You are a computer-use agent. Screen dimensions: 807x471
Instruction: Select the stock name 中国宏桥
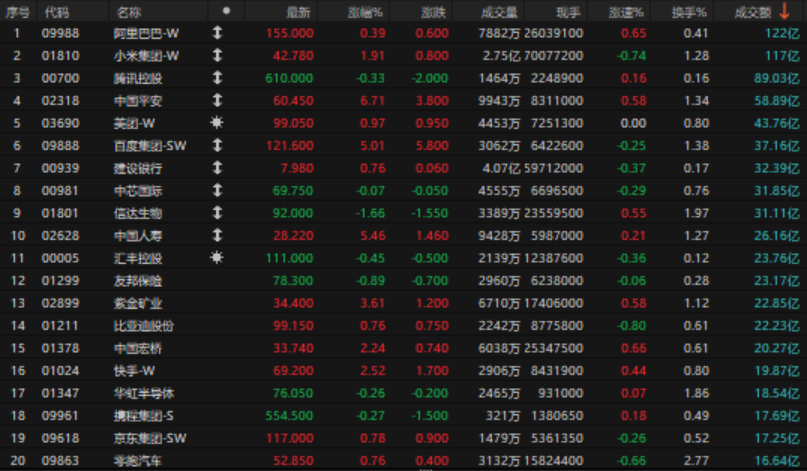(x=138, y=348)
